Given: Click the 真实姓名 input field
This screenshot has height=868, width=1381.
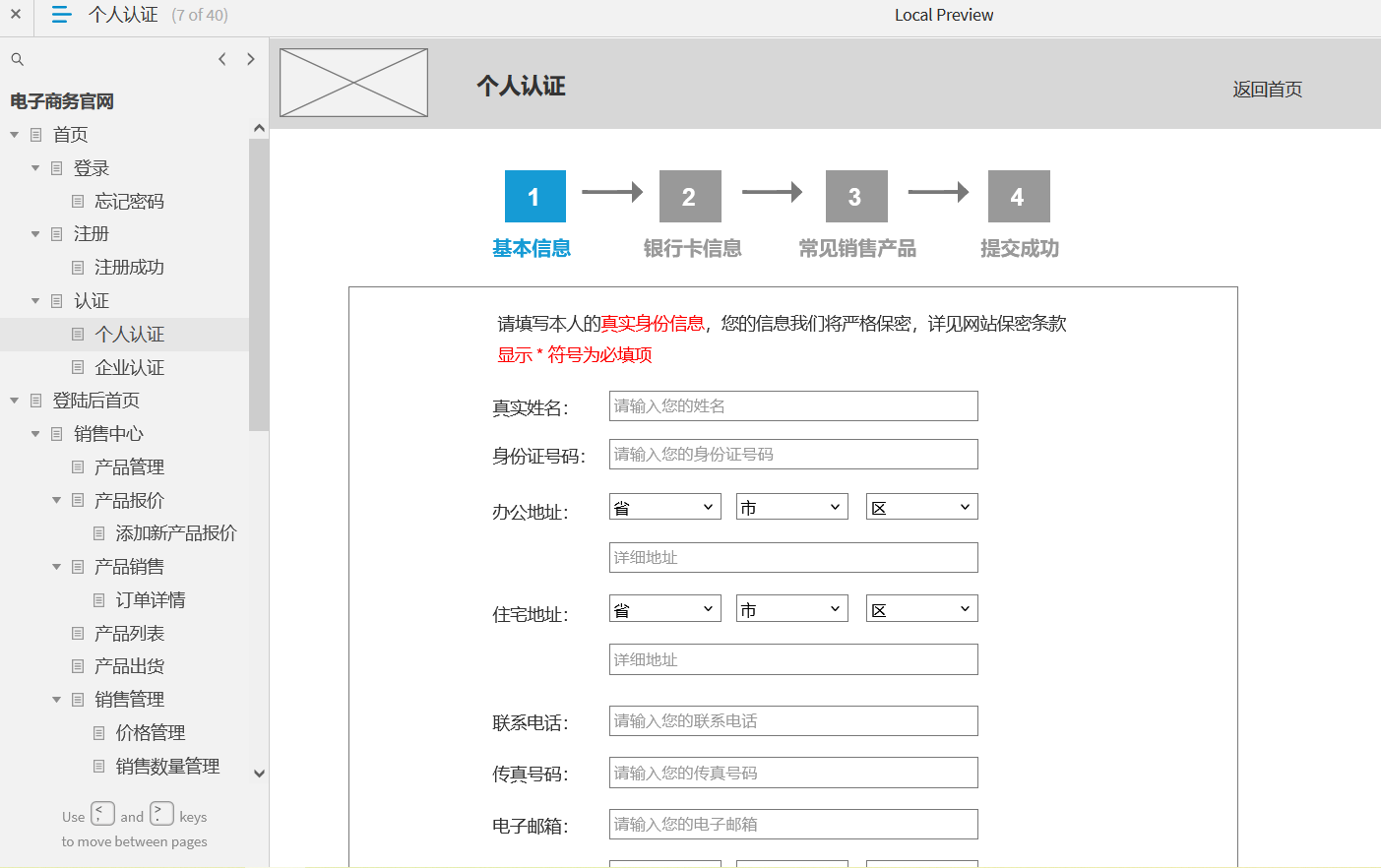Looking at the screenshot, I should pyautogui.click(x=793, y=406).
